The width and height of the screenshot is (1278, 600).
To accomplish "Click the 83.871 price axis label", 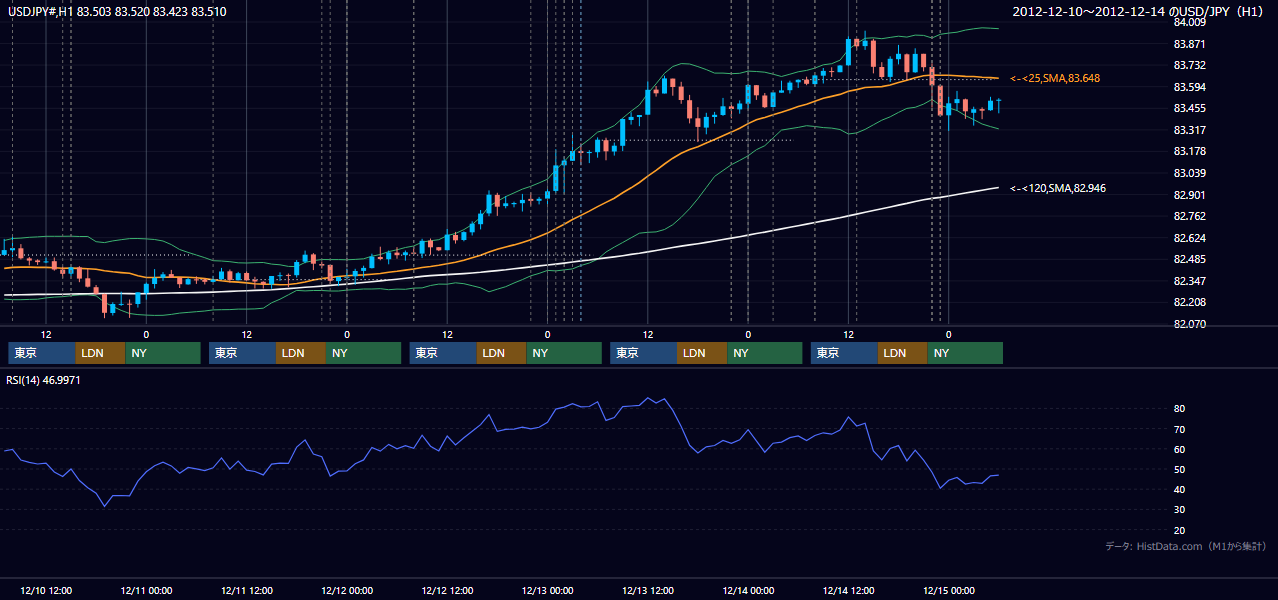I will (1190, 45).
